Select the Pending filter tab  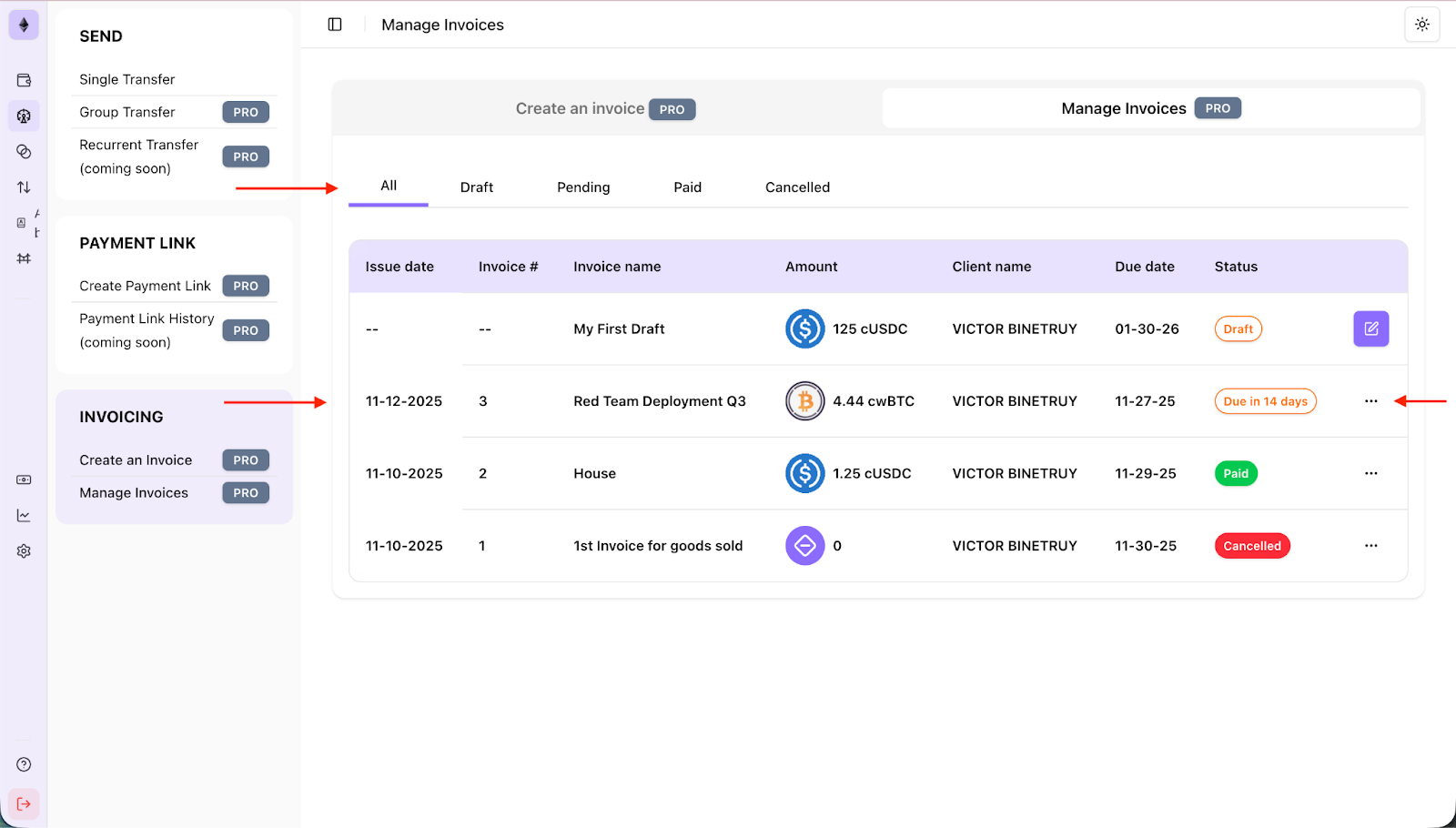(583, 187)
